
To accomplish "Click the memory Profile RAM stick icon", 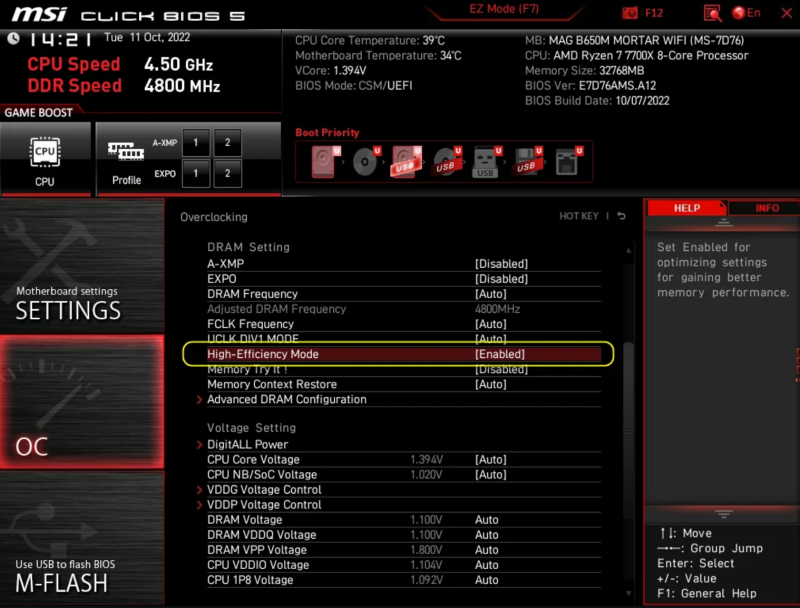I will [126, 151].
